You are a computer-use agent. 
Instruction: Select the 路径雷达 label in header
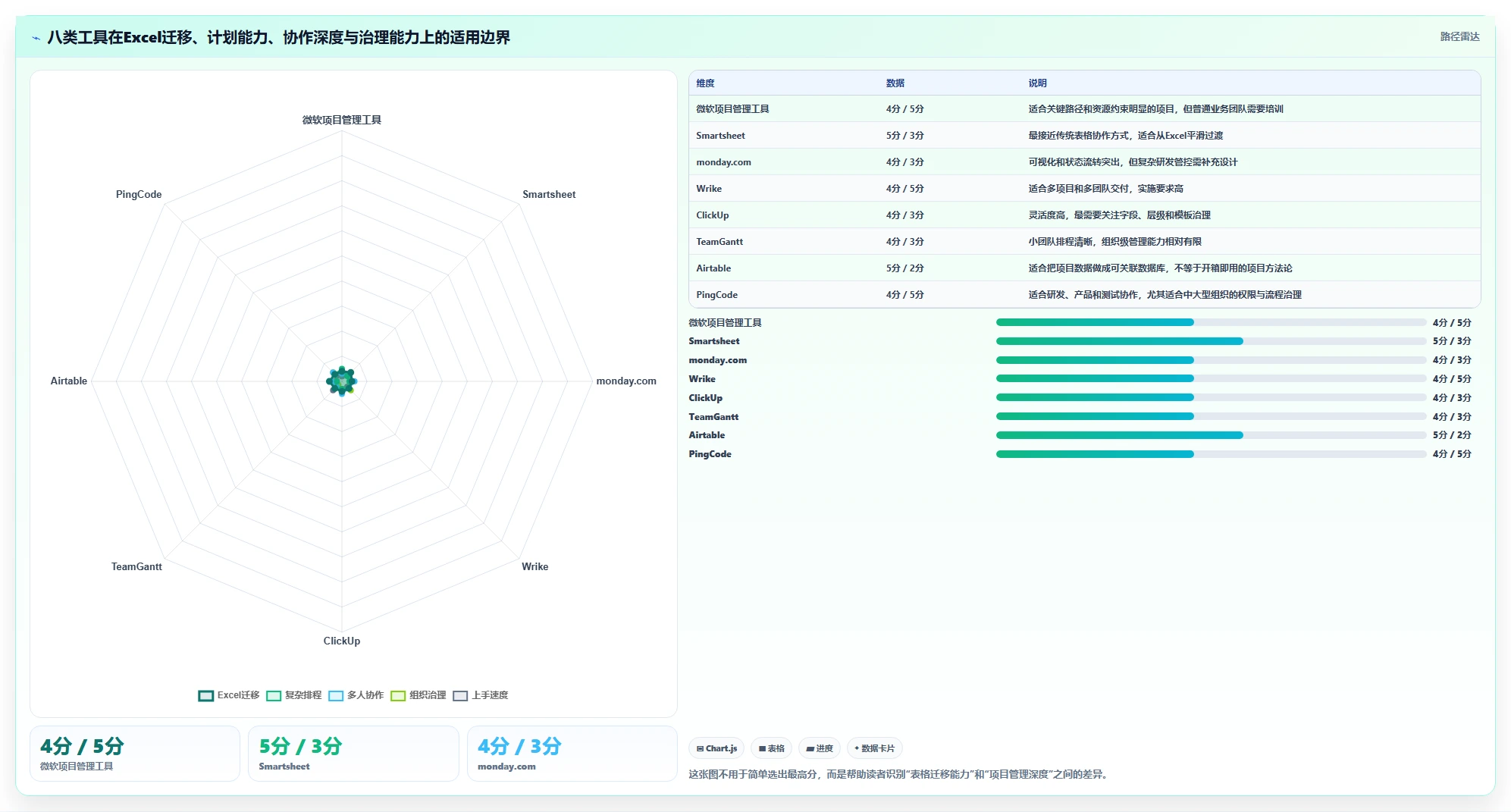click(x=1459, y=36)
